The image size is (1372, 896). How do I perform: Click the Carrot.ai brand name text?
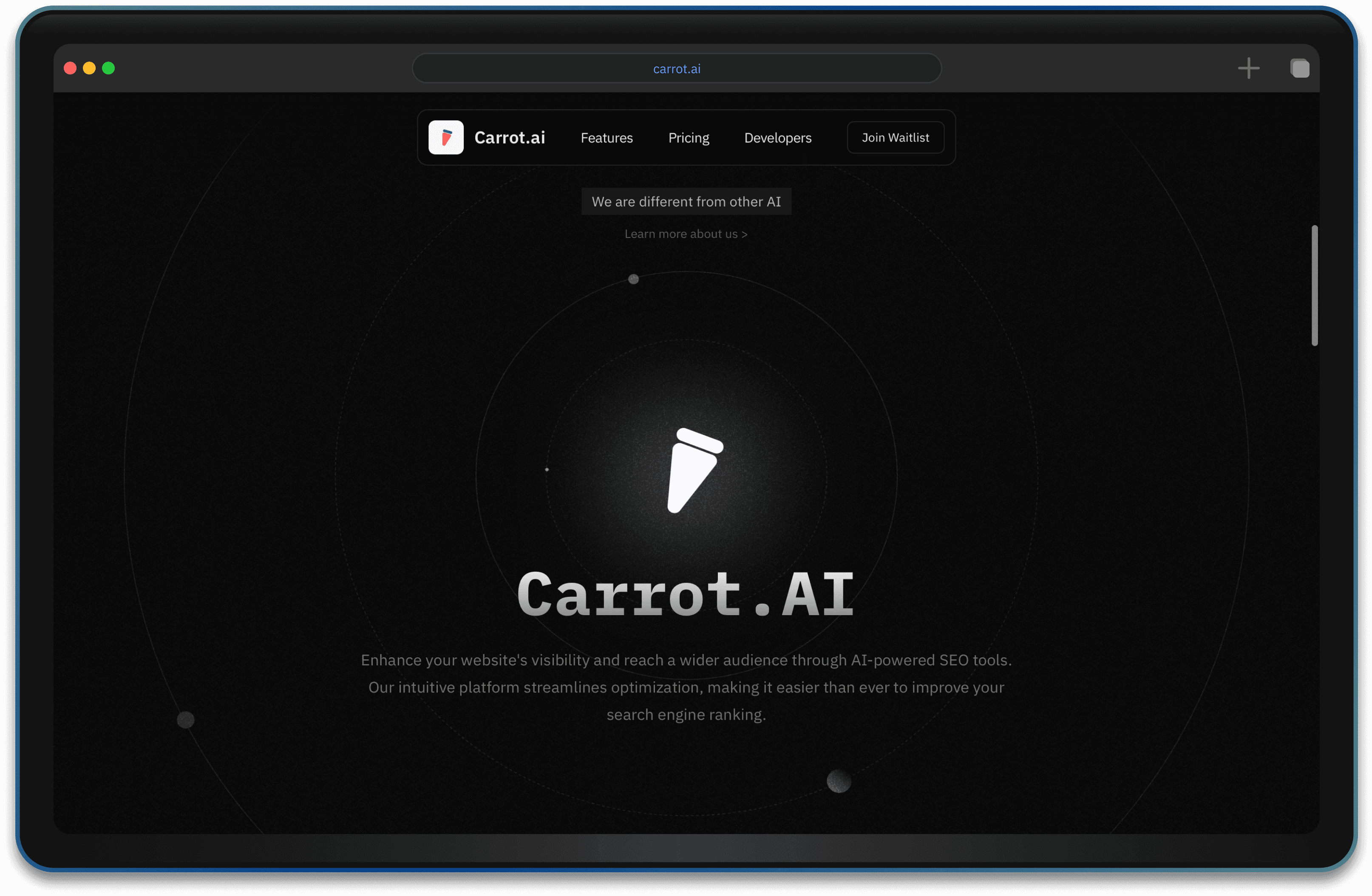[x=509, y=138]
